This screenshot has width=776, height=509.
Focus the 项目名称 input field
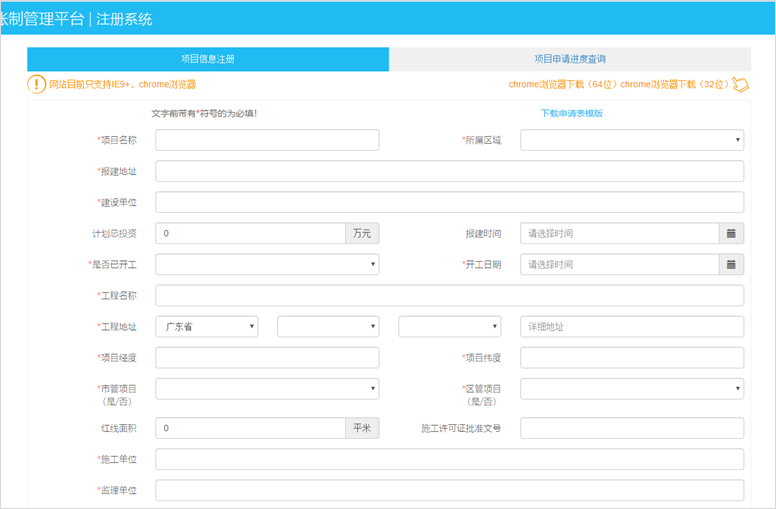tap(267, 140)
